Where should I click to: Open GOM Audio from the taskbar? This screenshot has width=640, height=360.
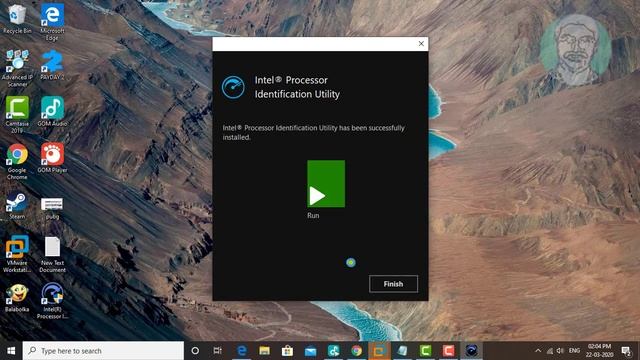(x=333, y=351)
